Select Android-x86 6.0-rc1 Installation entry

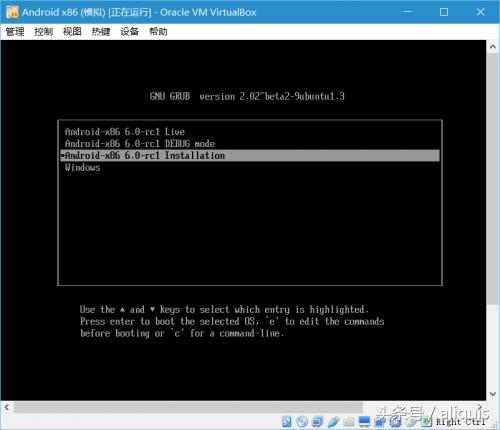pos(250,156)
